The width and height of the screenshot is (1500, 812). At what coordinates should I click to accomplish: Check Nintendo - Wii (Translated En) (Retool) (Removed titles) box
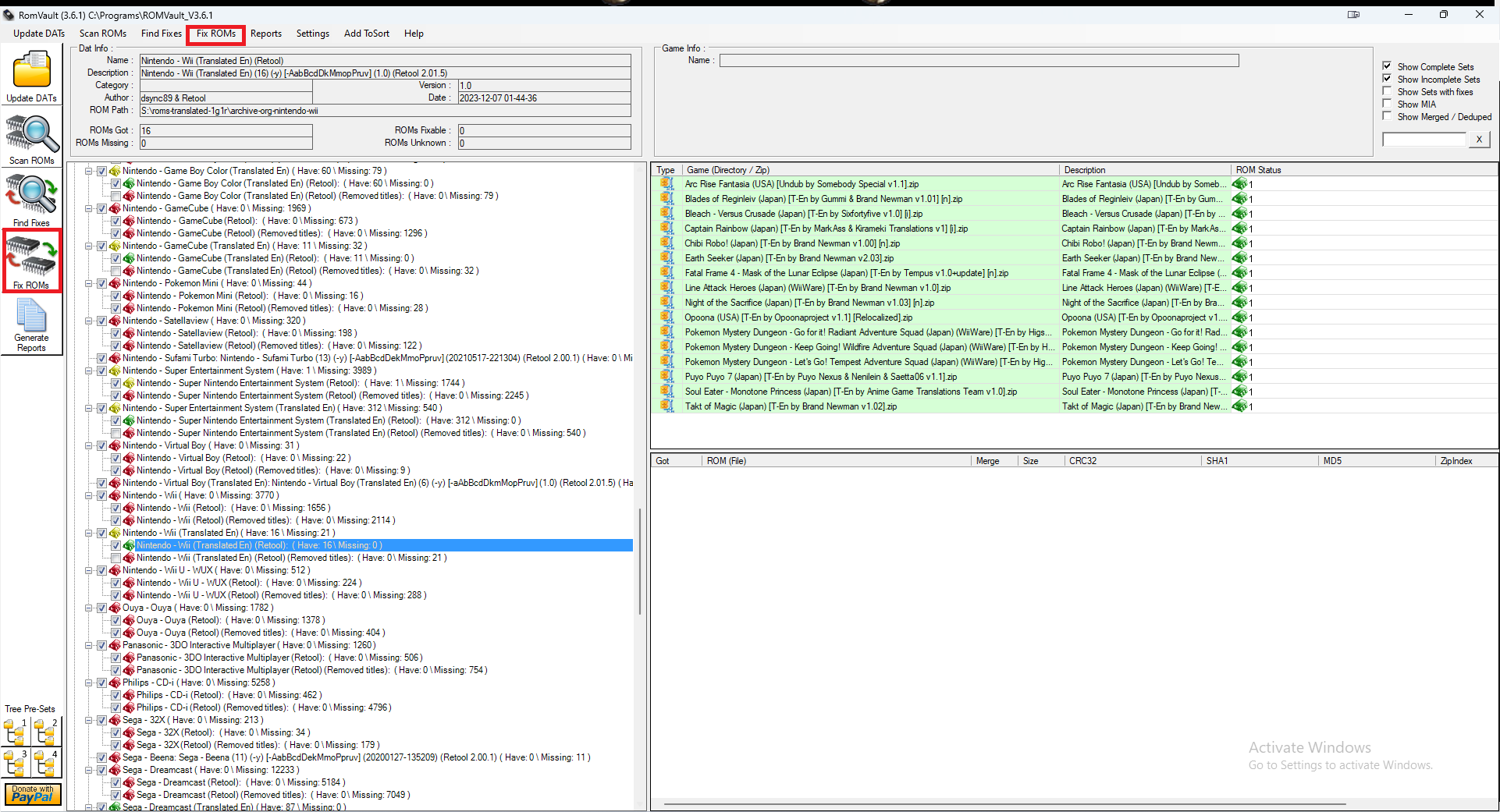tap(116, 558)
